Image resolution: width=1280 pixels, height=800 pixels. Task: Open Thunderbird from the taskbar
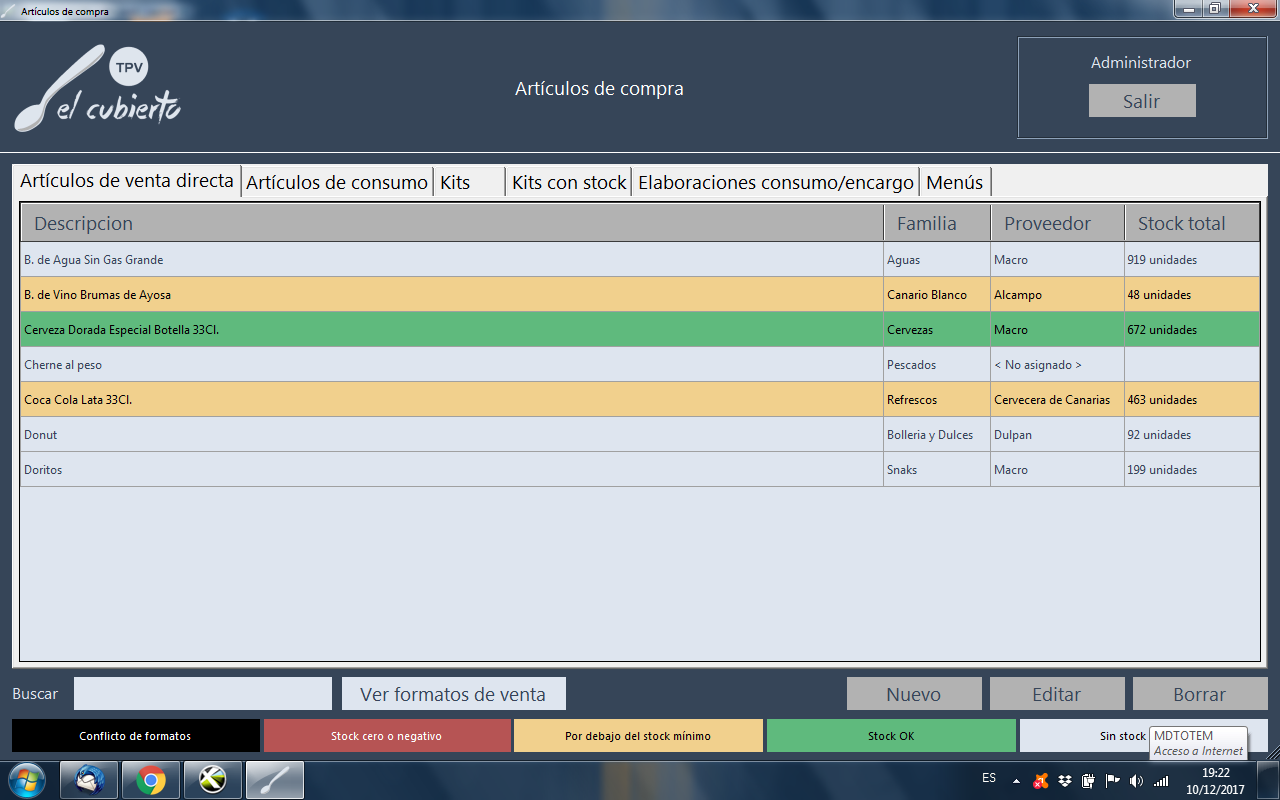[89, 779]
